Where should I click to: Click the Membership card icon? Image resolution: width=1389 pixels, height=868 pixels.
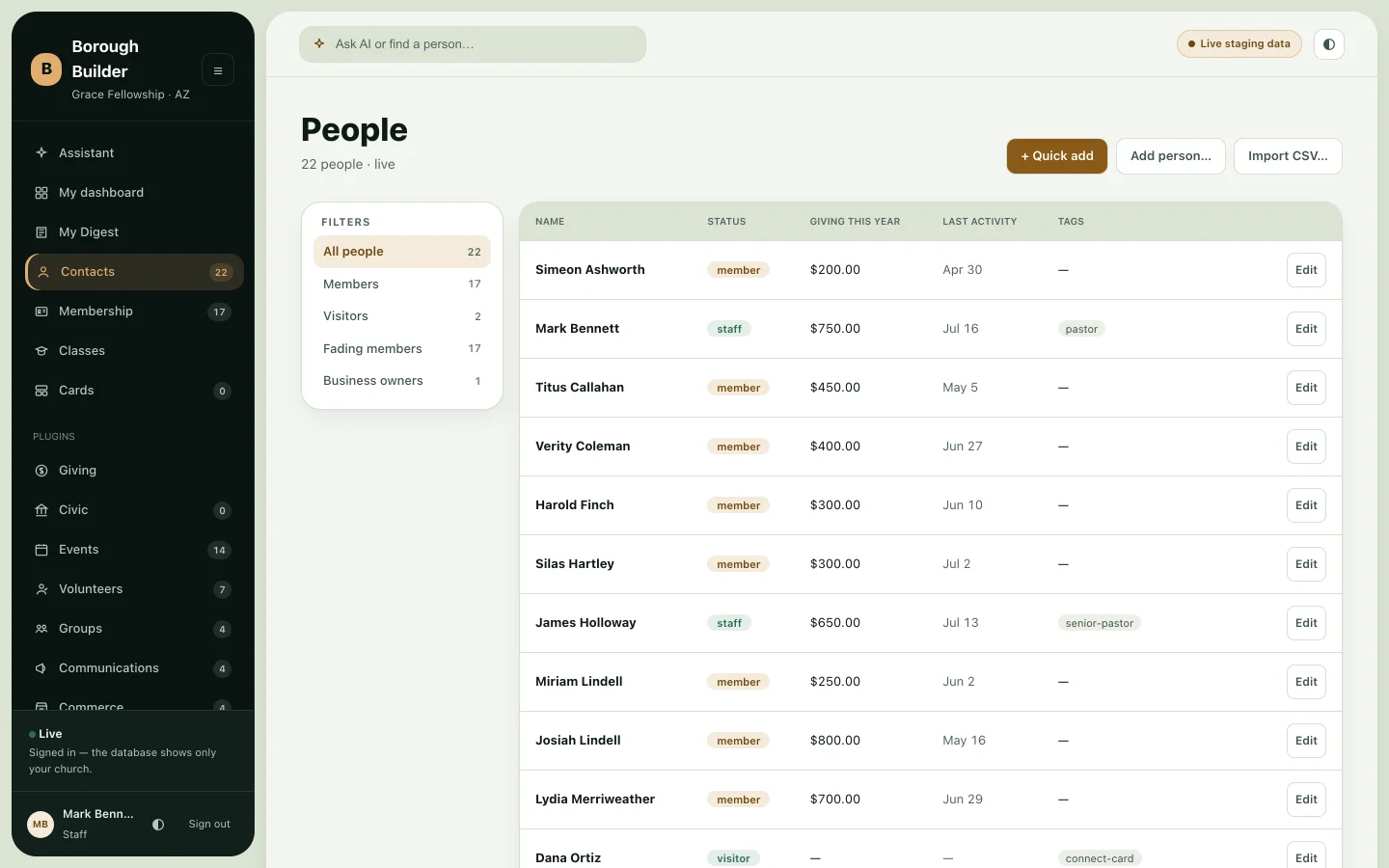[41, 312]
